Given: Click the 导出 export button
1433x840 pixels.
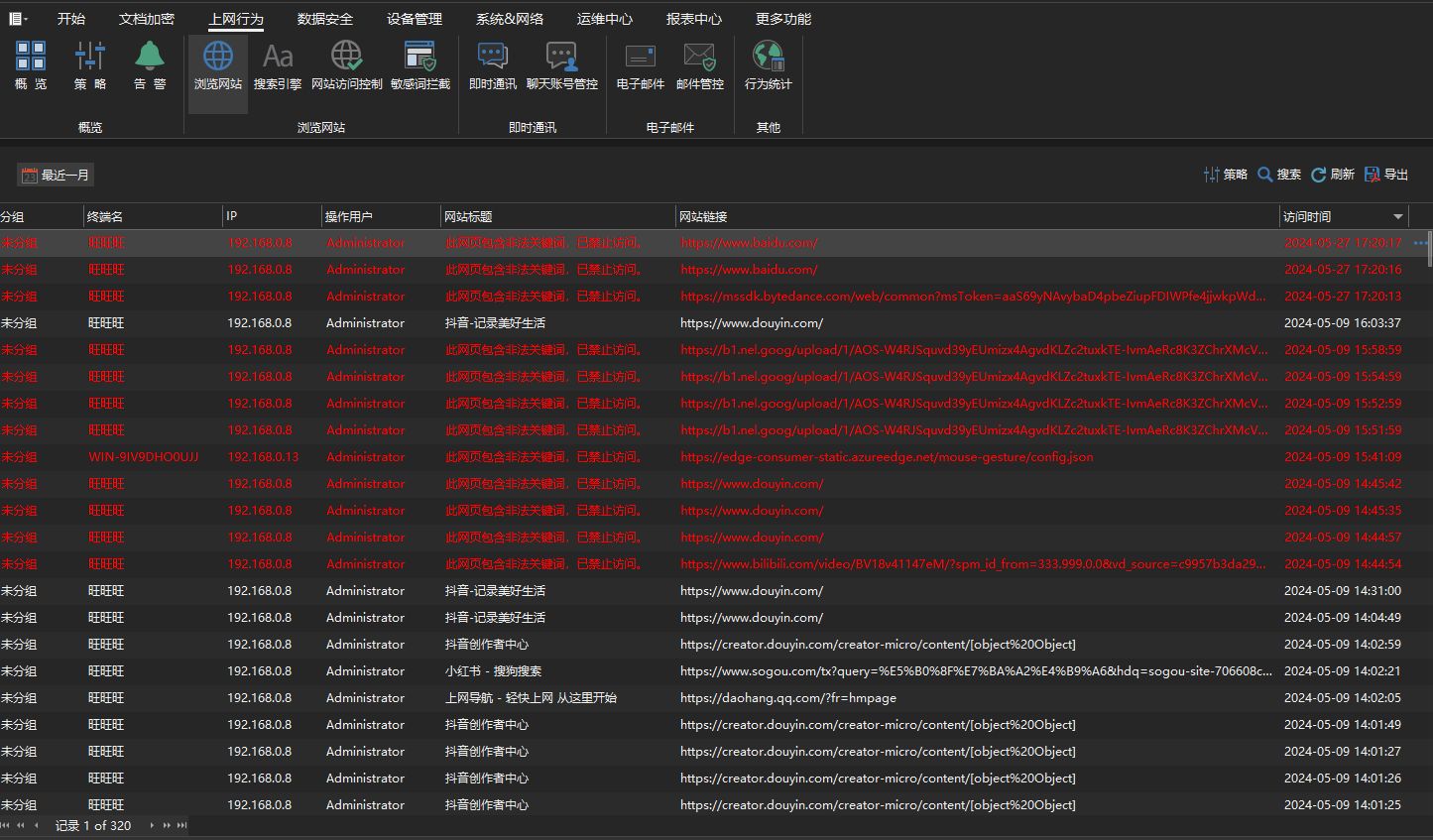Looking at the screenshot, I should coord(1386,175).
